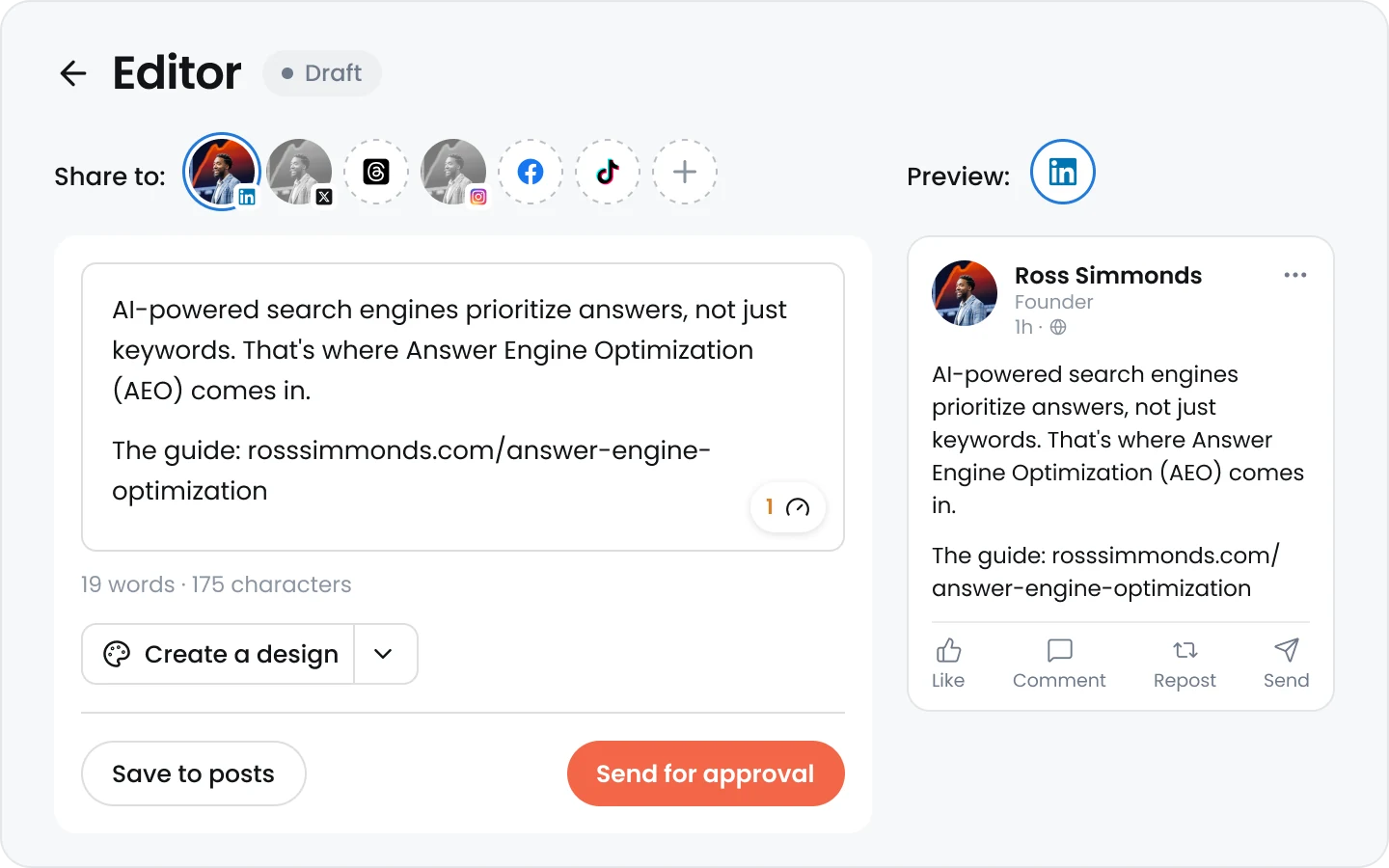Click the Draft status badge
1389x868 pixels.
pyautogui.click(x=322, y=73)
